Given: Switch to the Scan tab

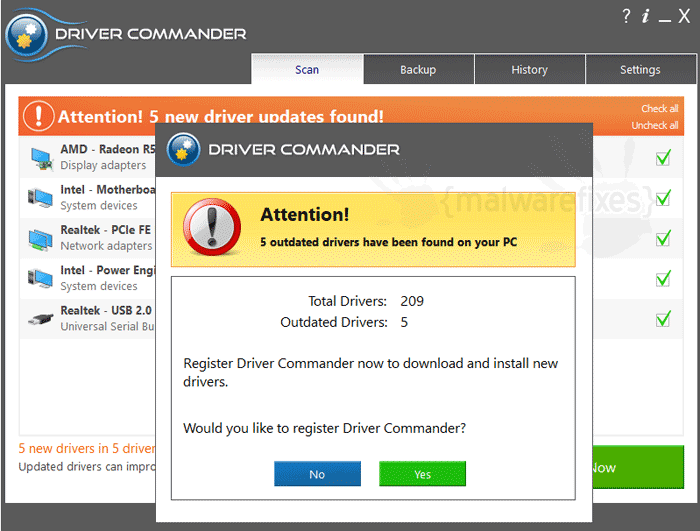Looking at the screenshot, I should (x=307, y=69).
